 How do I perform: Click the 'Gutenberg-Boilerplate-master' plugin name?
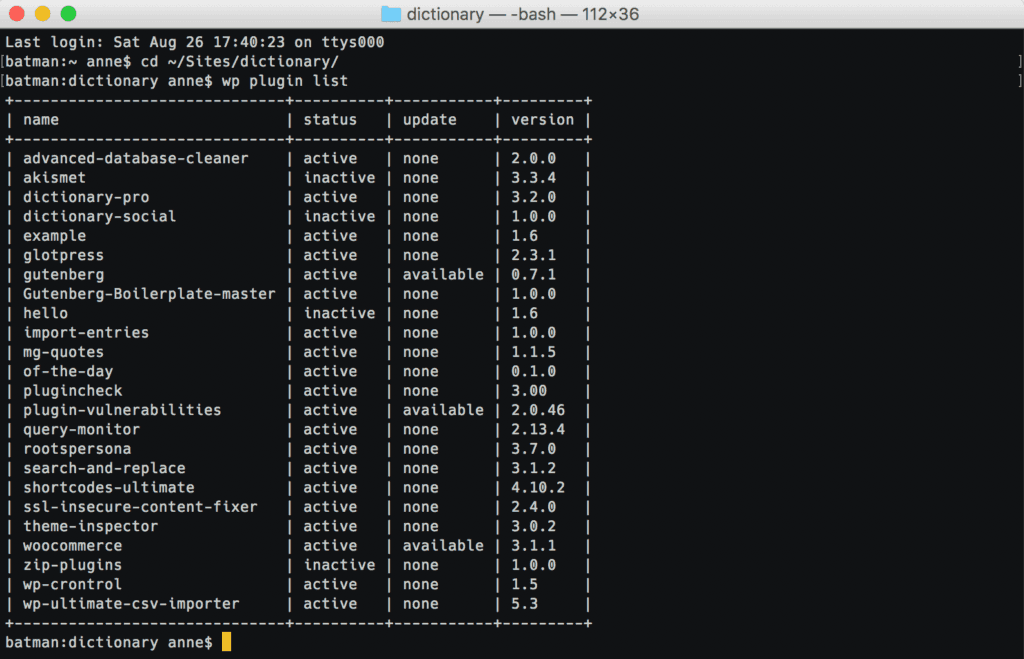click(x=149, y=294)
